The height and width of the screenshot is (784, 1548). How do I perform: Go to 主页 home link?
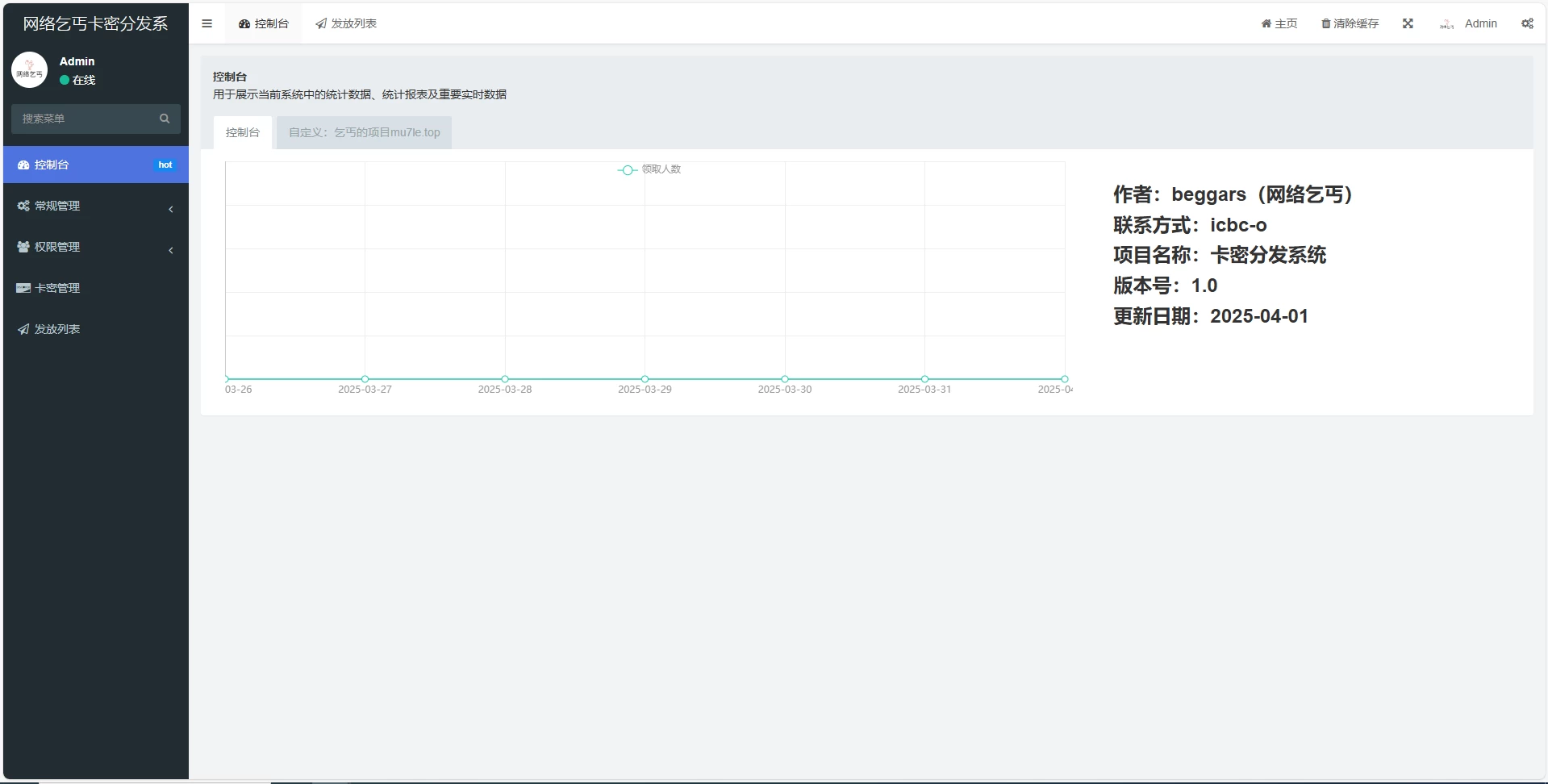click(x=1279, y=23)
